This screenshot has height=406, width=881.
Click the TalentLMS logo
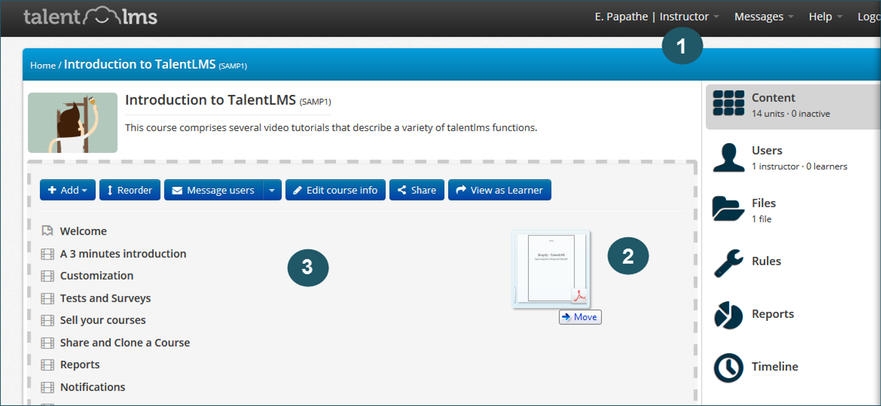click(x=90, y=17)
